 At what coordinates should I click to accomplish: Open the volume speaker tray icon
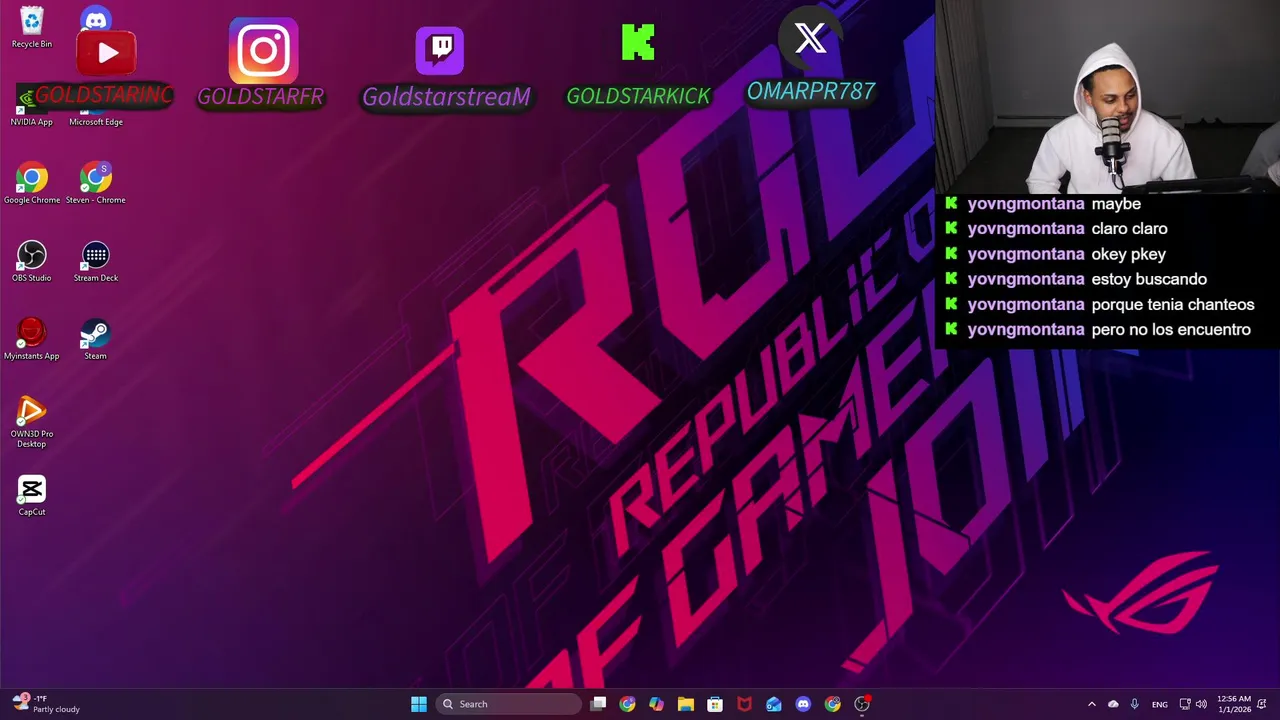[x=1201, y=704]
